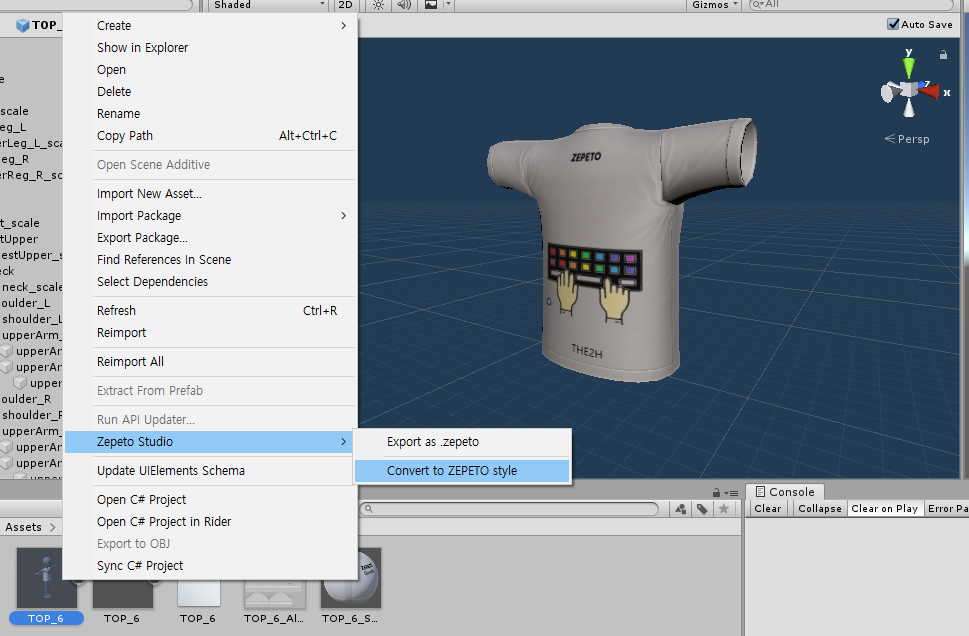The width and height of the screenshot is (969, 636).
Task: Toggle scene effects image icon
Action: coord(431,5)
